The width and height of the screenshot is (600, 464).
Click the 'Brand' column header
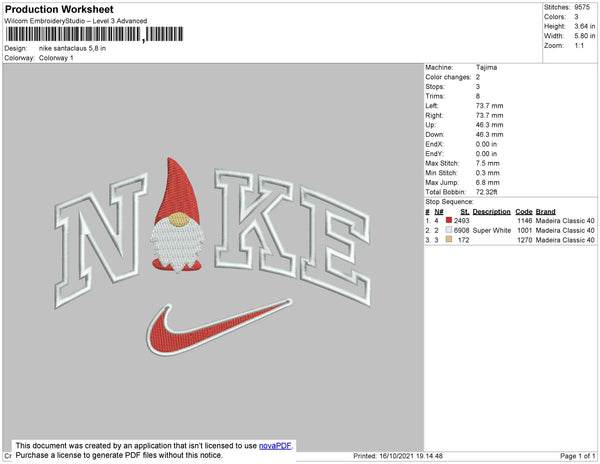(x=545, y=212)
